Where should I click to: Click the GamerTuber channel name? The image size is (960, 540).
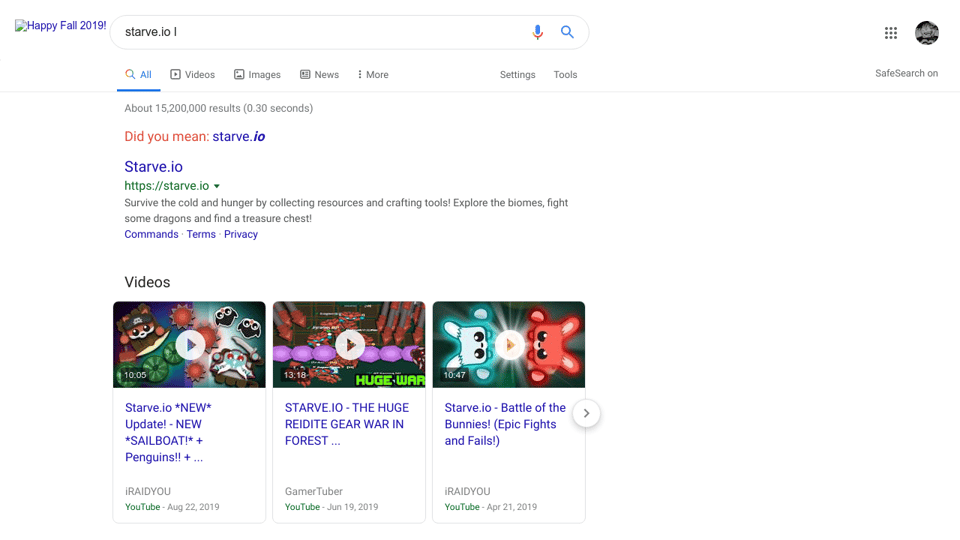click(x=313, y=492)
